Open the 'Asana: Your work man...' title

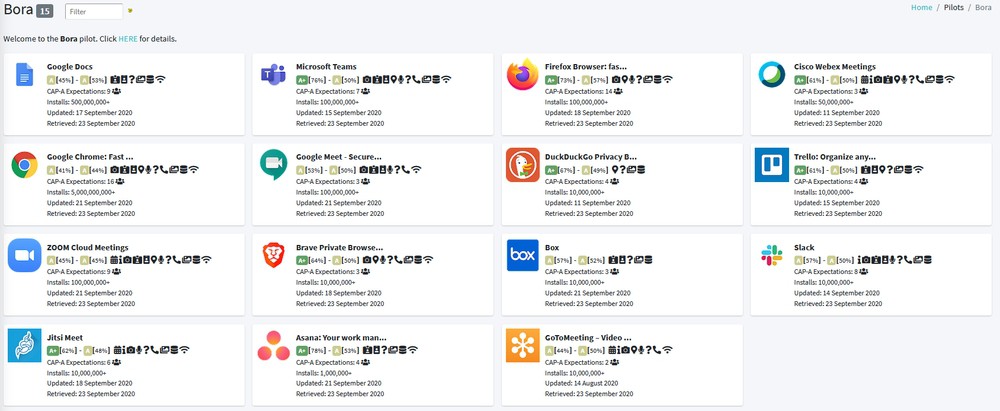[341, 338]
